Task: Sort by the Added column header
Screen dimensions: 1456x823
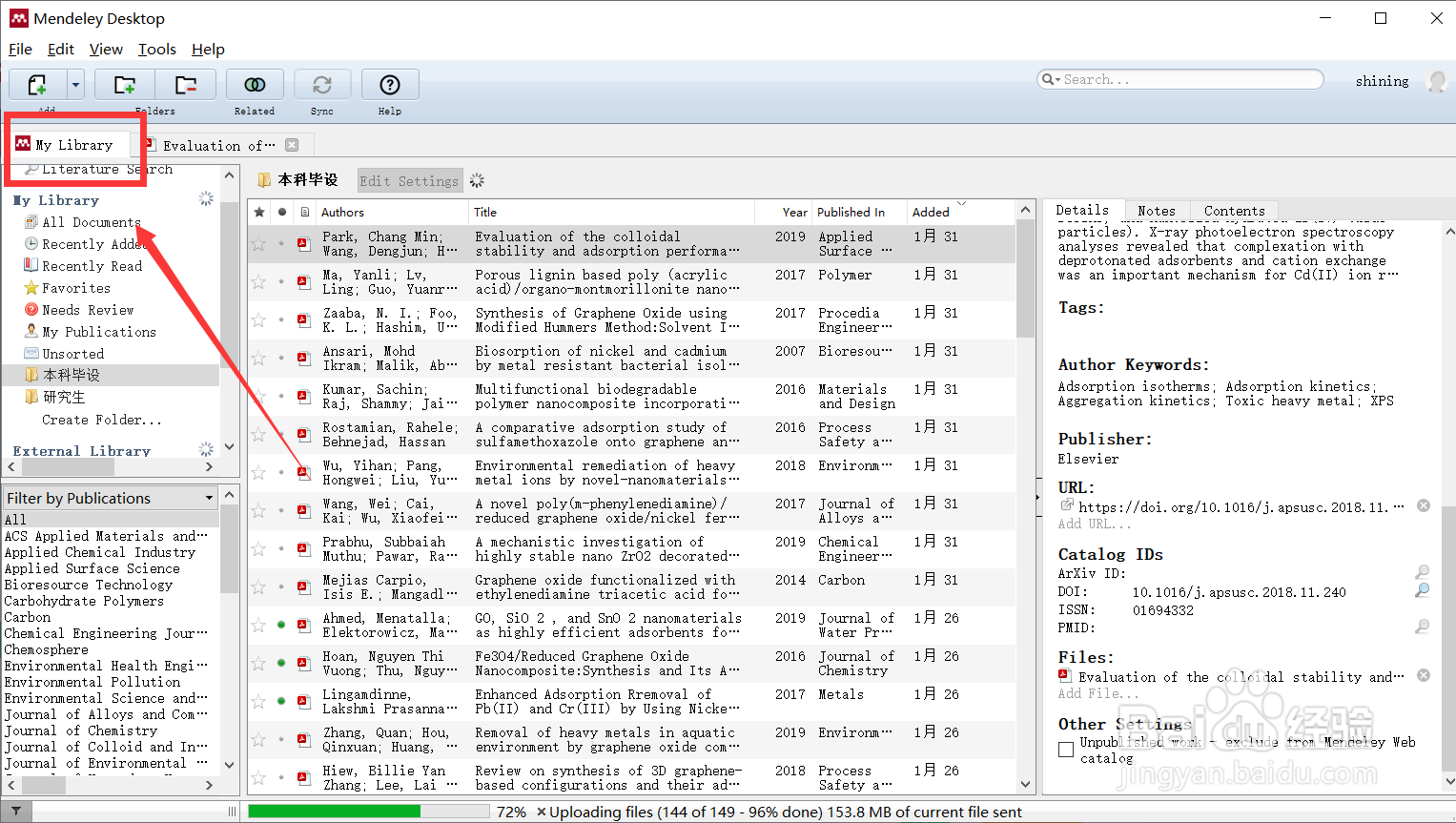Action: [959, 212]
